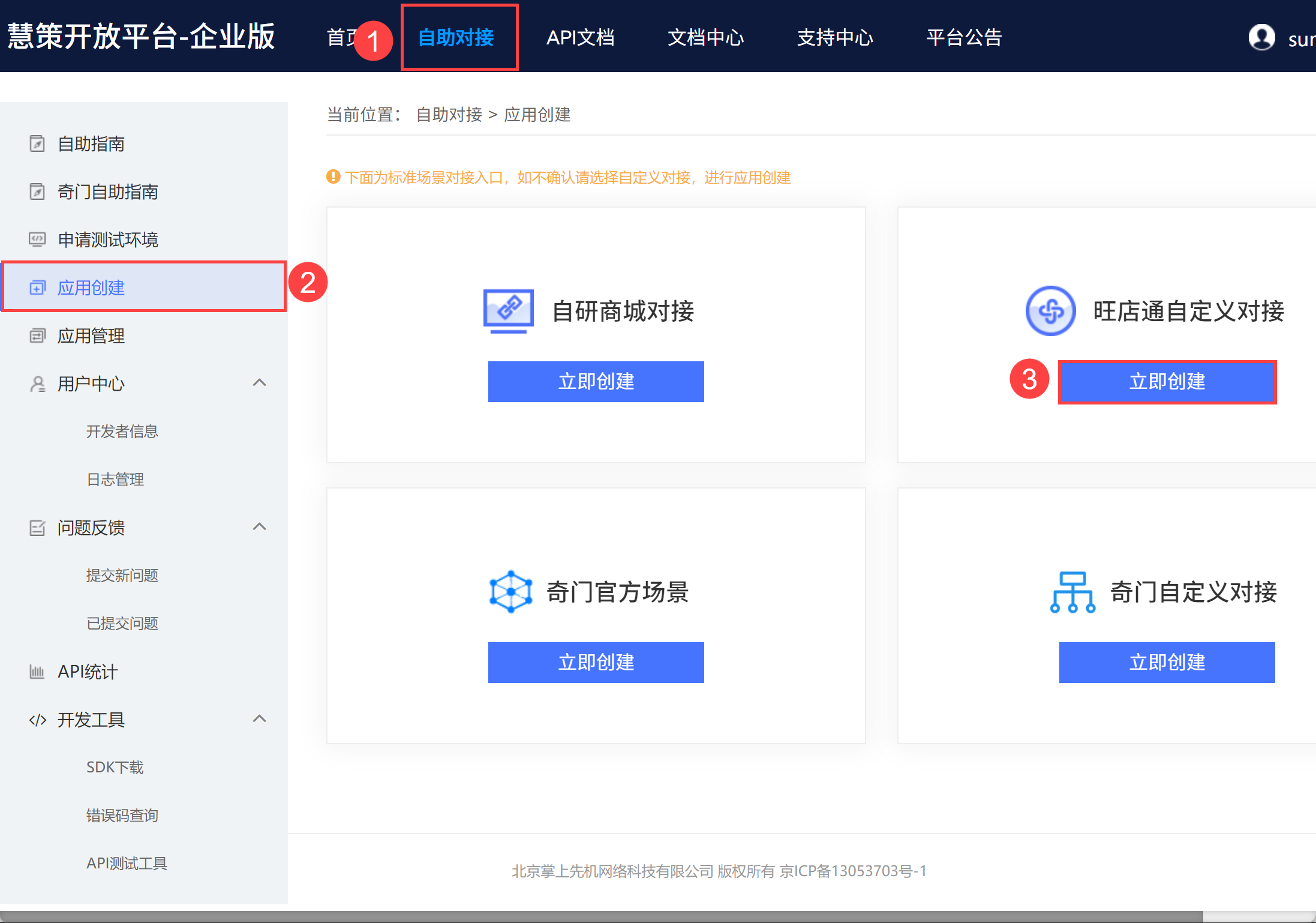This screenshot has height=923, width=1316.
Task: Collapse the 问题反馈 section chevron
Action: (259, 526)
